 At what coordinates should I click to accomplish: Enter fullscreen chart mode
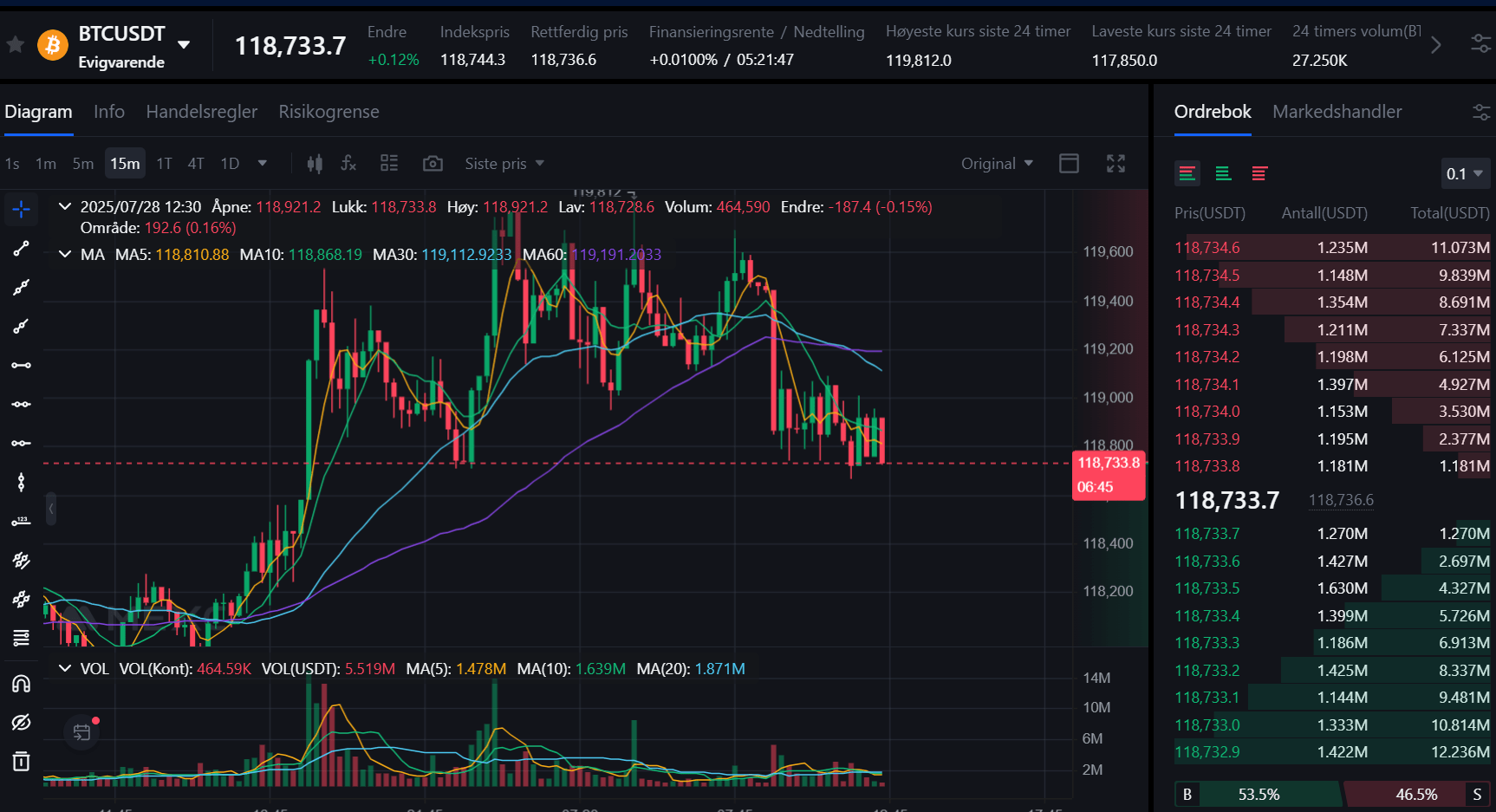coord(1115,164)
